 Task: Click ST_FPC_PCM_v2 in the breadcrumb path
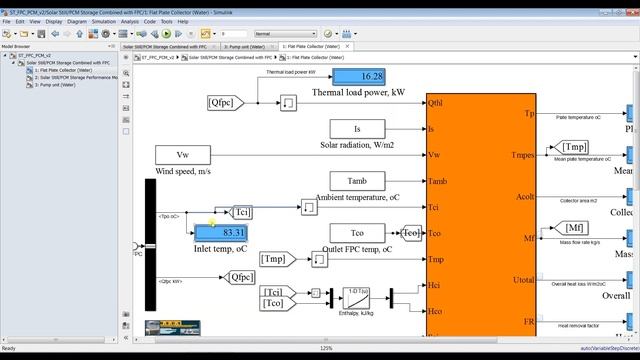[158, 58]
